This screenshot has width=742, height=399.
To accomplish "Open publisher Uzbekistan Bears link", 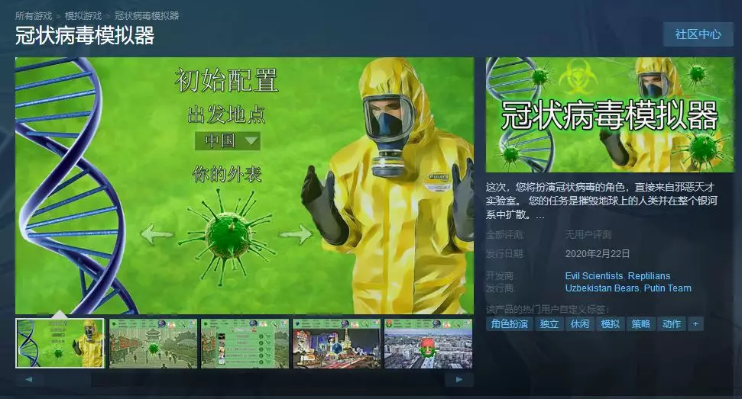I will (x=602, y=288).
